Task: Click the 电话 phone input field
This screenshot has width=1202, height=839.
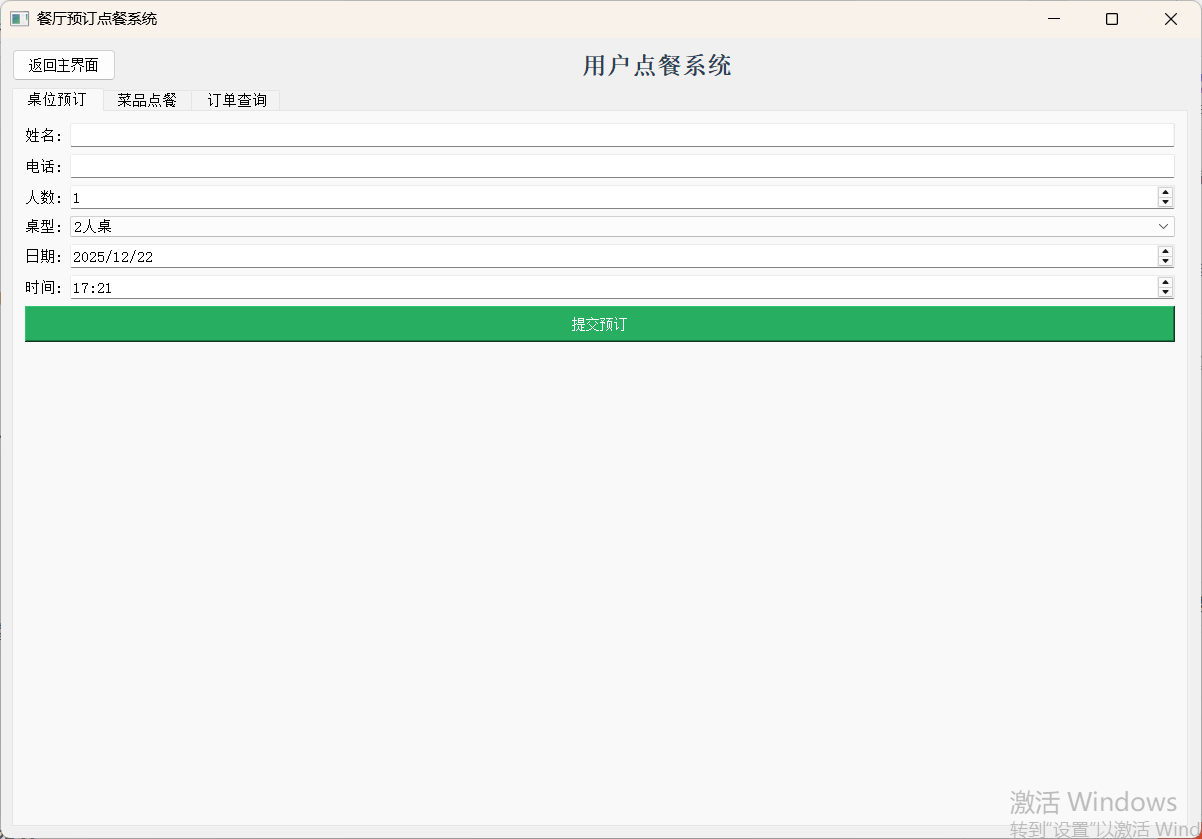Action: click(x=600, y=165)
